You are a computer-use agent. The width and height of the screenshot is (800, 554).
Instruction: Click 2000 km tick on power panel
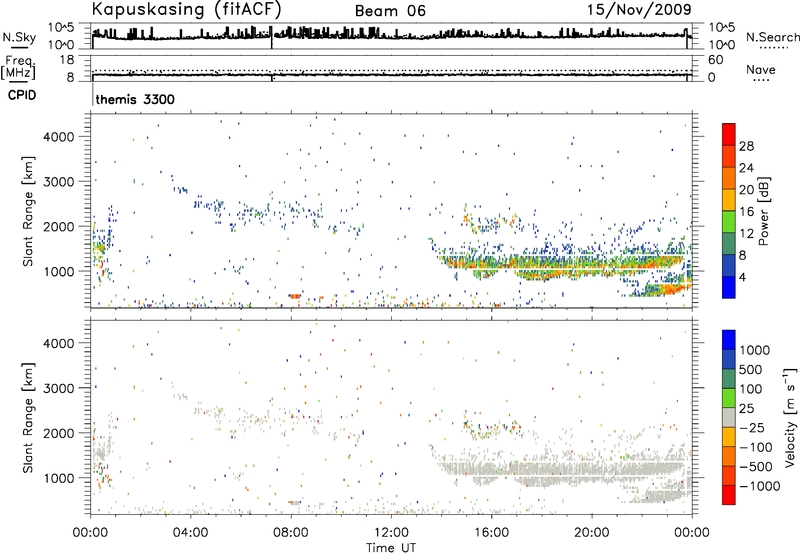pos(58,226)
